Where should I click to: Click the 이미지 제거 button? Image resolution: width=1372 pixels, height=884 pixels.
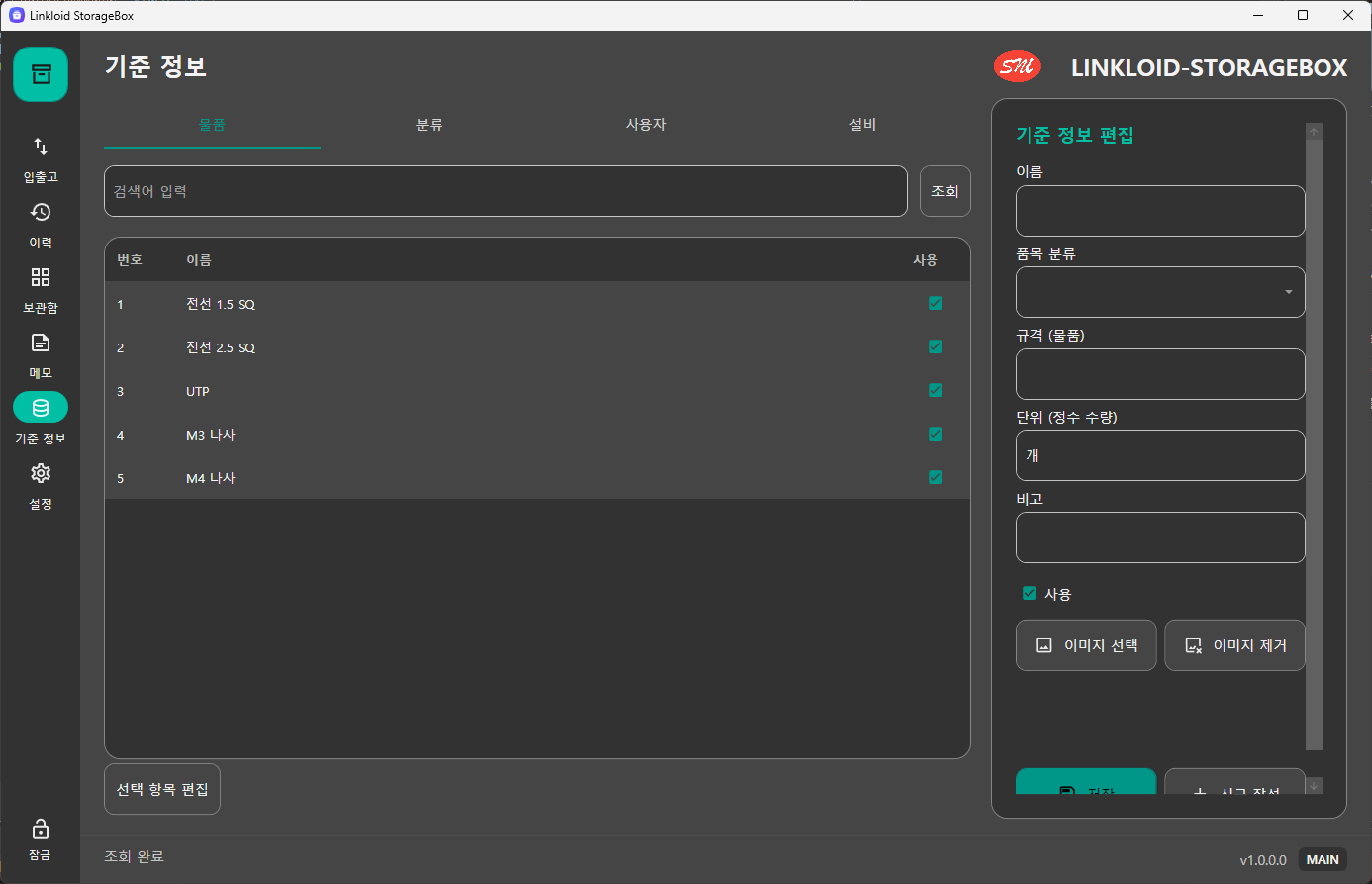tap(1234, 645)
